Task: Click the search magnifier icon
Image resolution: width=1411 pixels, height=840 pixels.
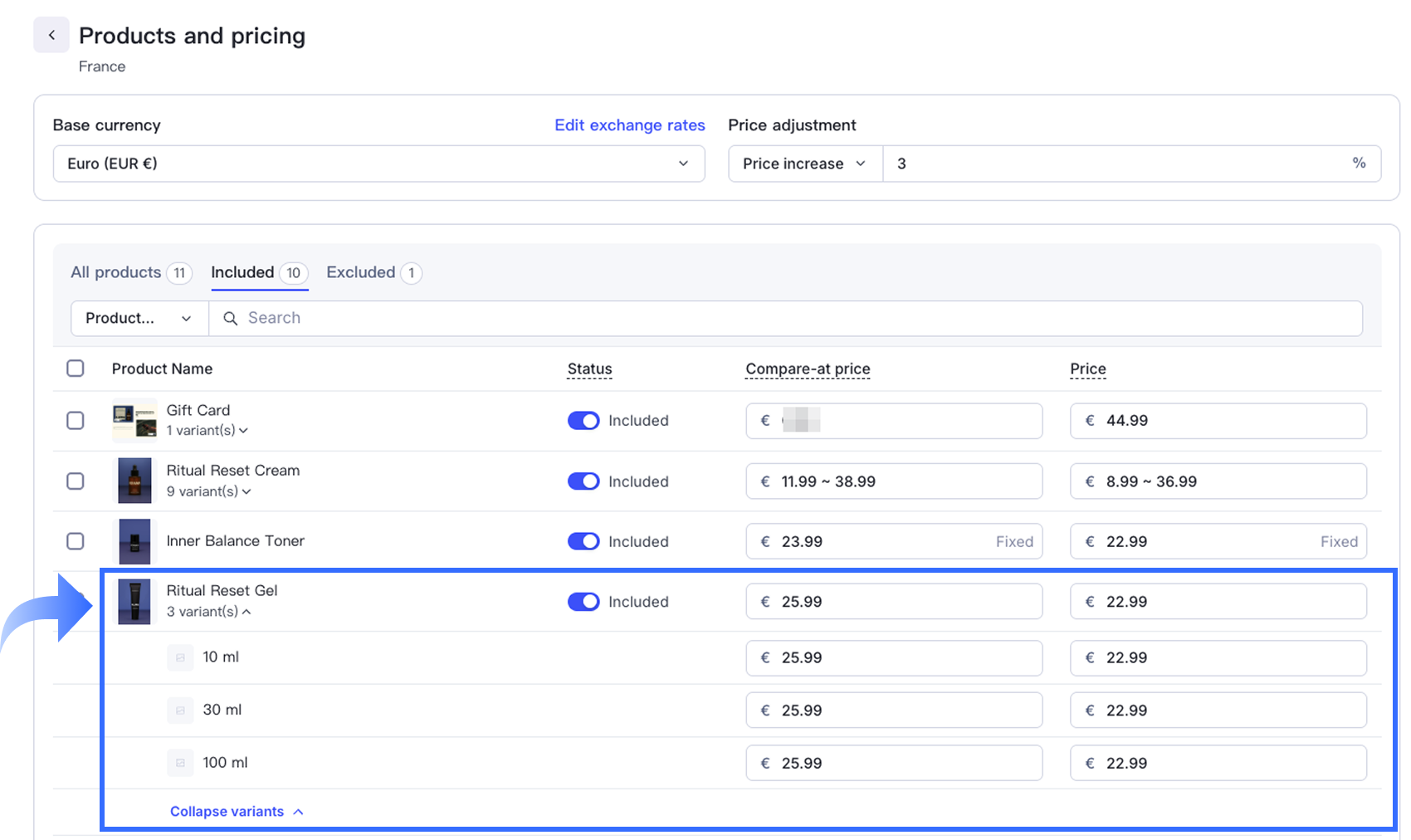Action: (x=231, y=319)
